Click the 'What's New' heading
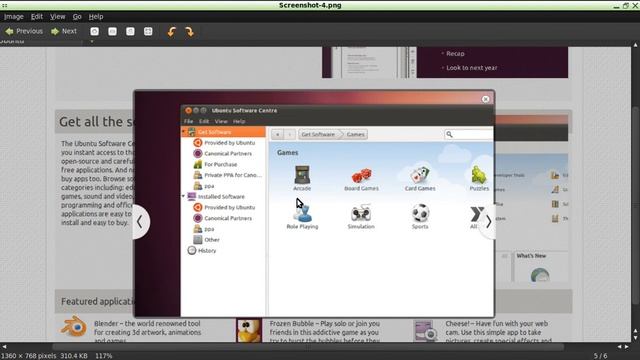Image resolution: width=640 pixels, height=360 pixels. coord(531,256)
